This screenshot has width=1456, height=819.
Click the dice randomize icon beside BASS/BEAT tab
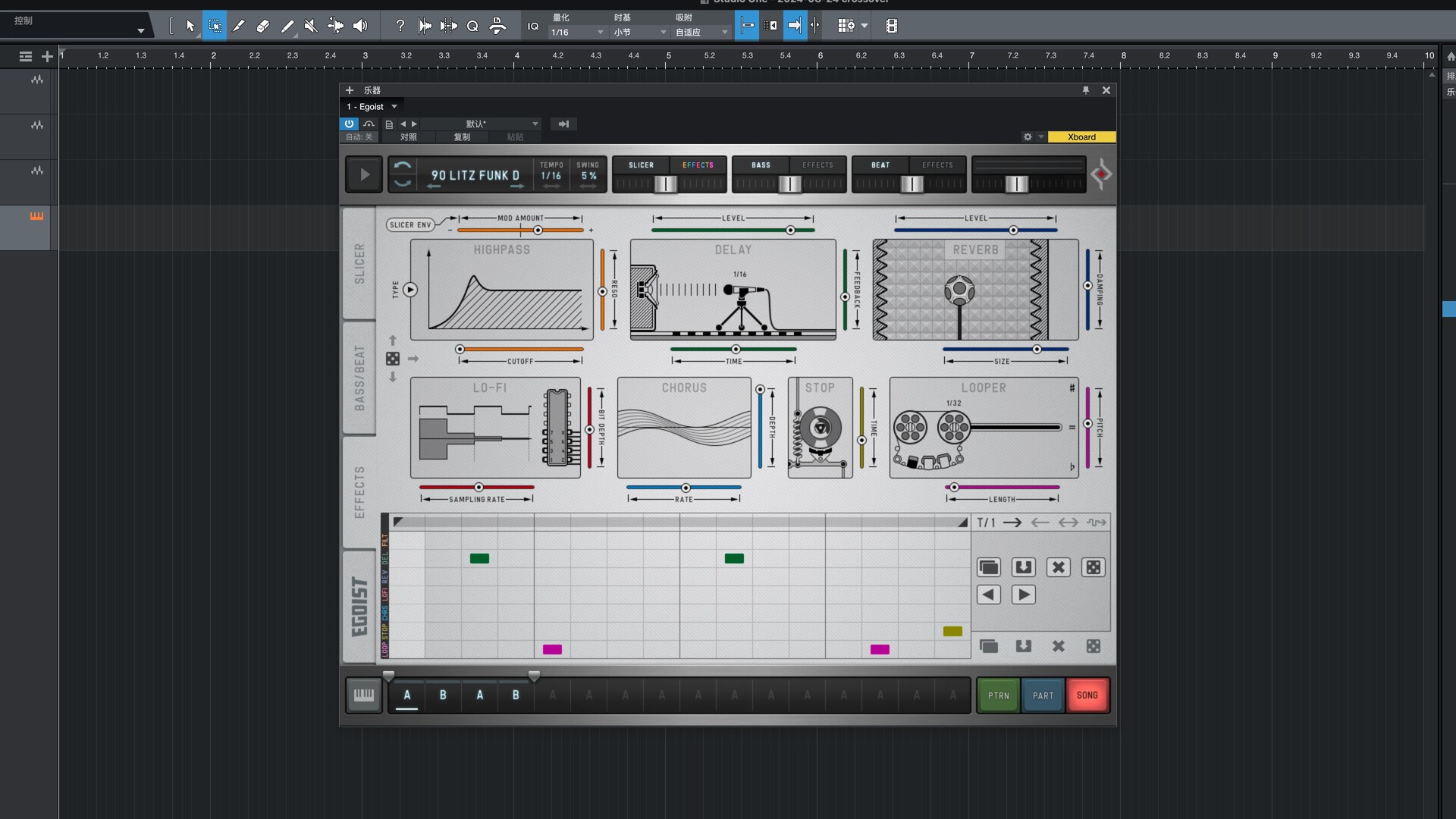point(393,359)
